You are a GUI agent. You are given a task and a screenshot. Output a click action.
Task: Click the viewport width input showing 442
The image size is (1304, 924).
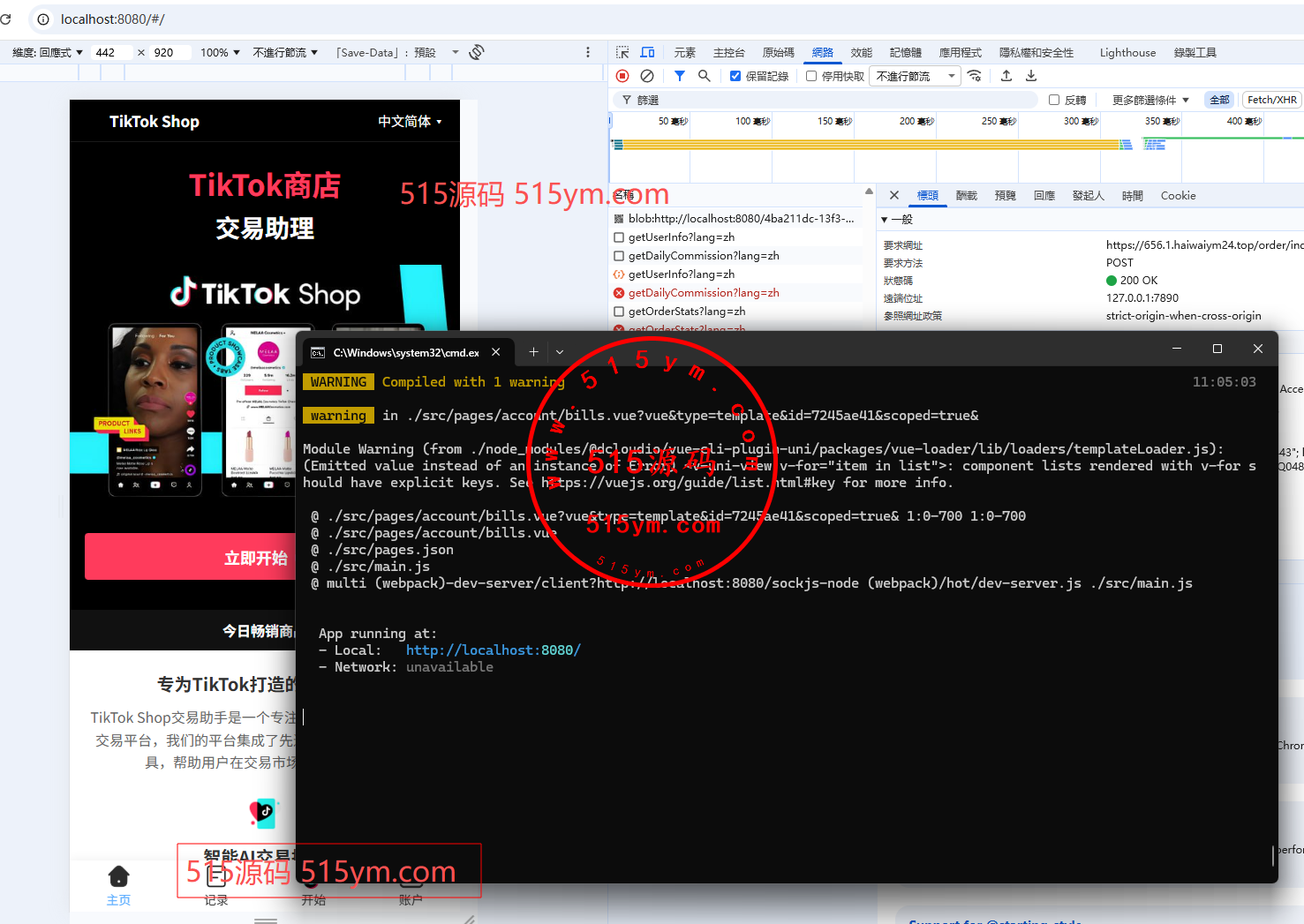[111, 52]
